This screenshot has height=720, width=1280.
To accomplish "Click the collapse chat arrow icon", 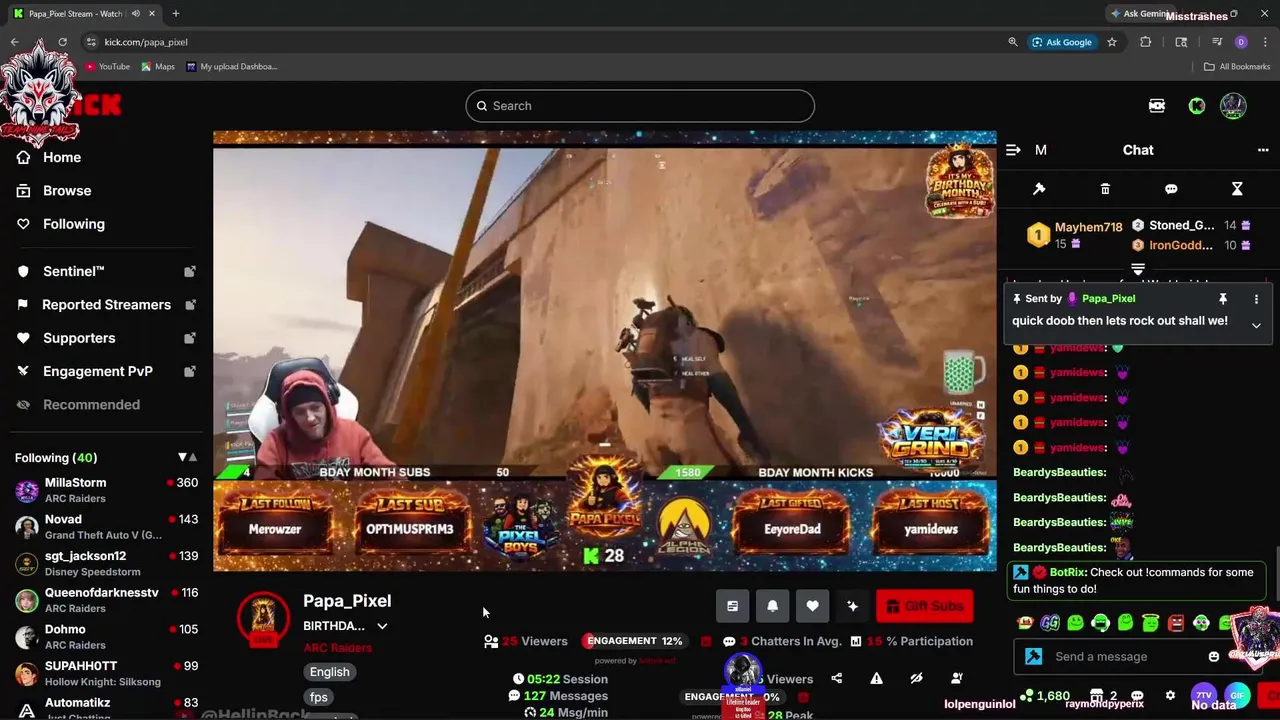I will click(1013, 150).
